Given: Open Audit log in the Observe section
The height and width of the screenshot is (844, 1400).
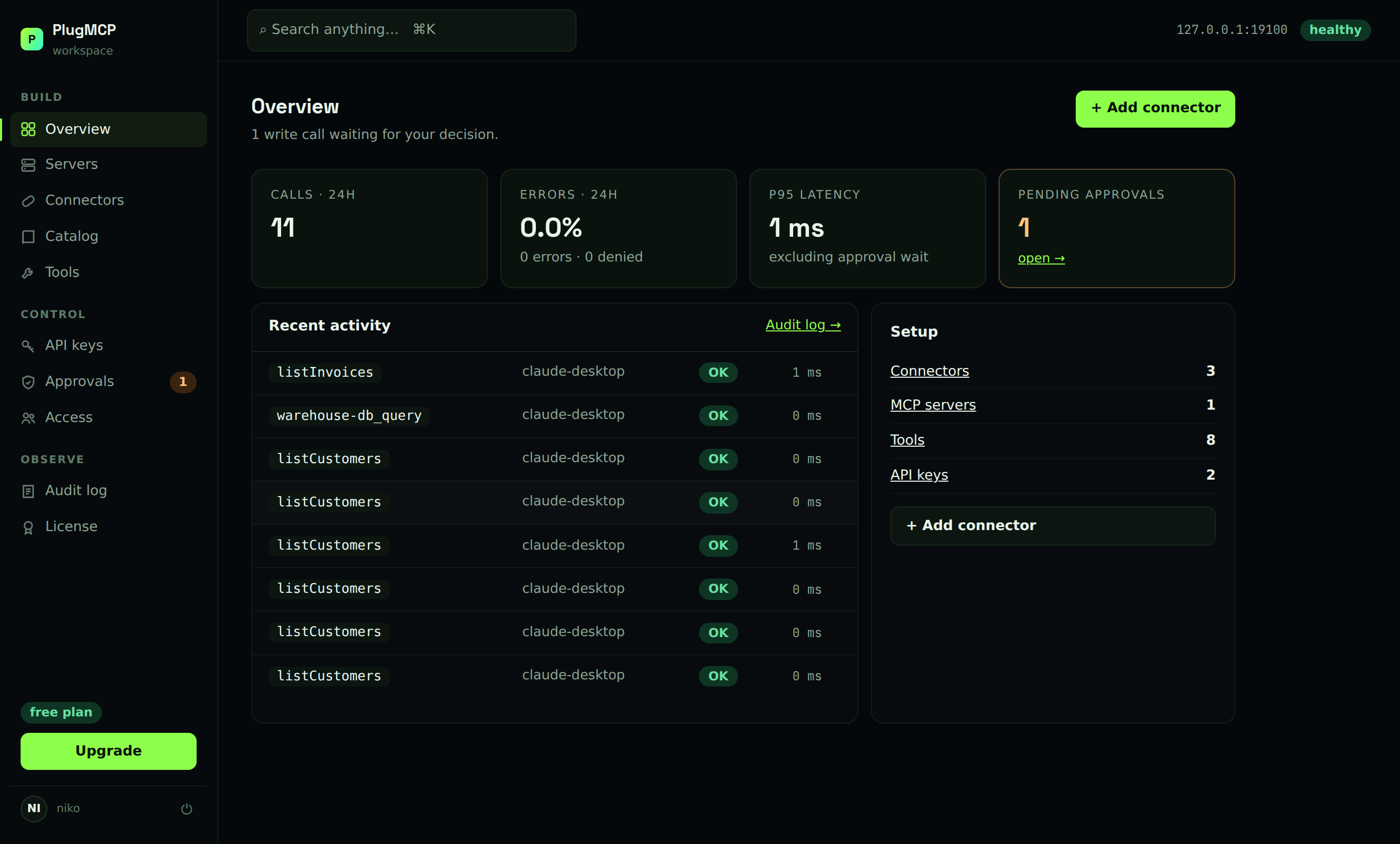Looking at the screenshot, I should (108, 491).
